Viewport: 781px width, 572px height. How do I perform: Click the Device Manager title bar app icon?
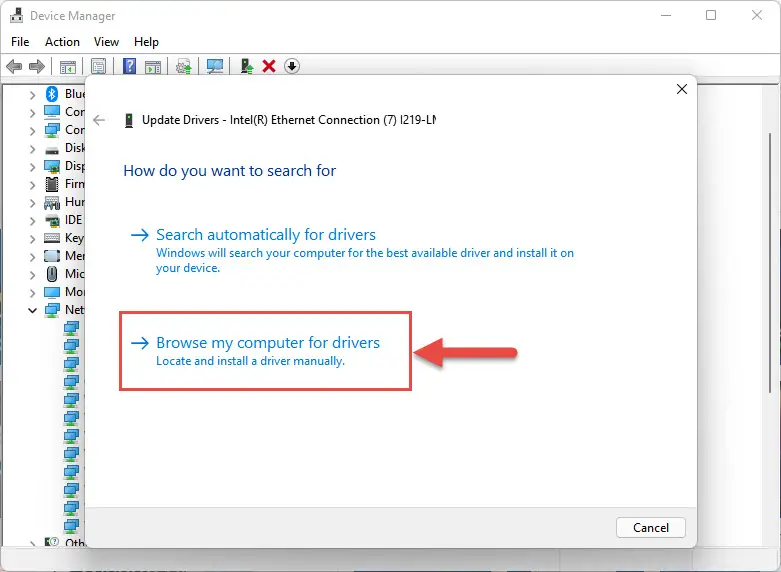(16, 15)
